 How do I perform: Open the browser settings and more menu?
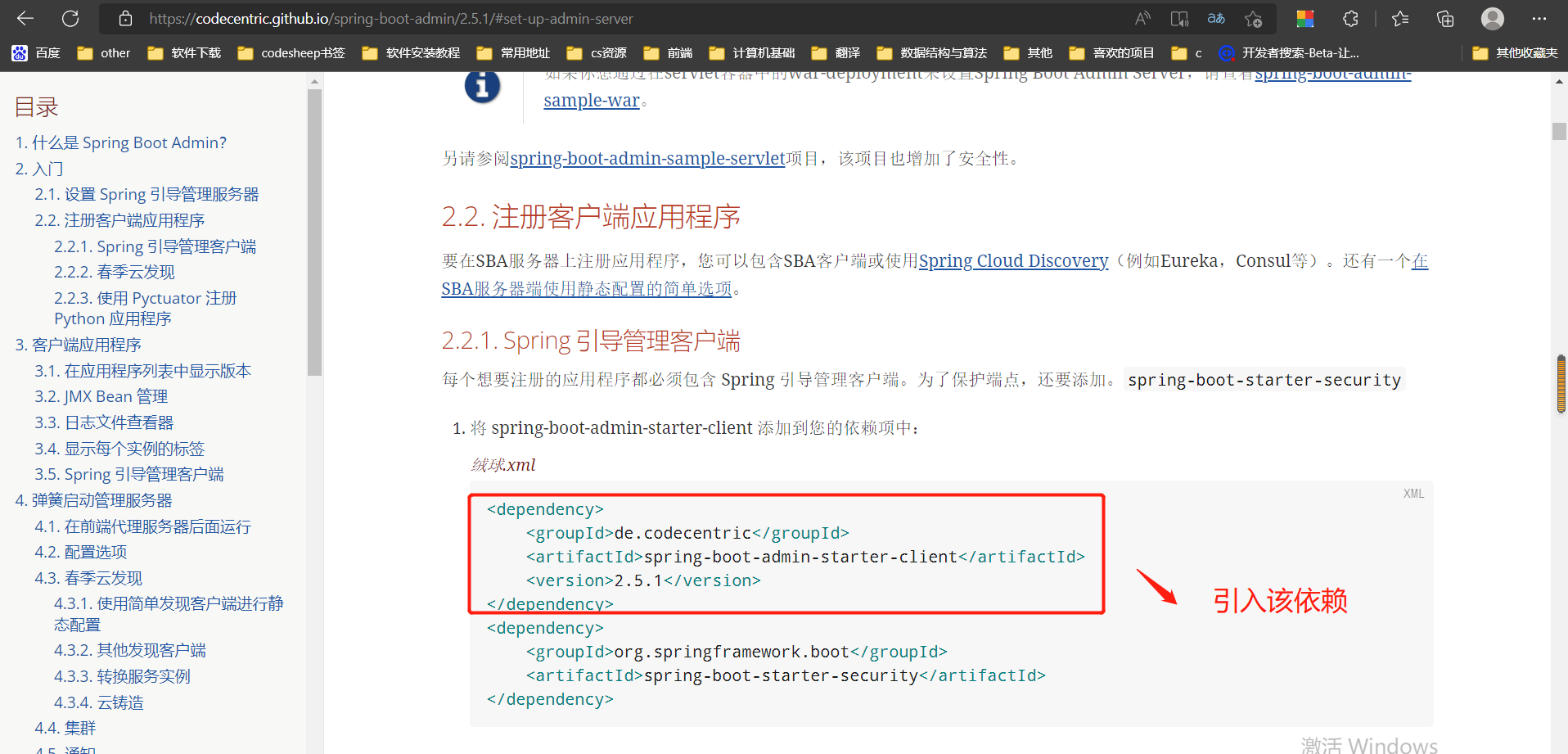1539,18
